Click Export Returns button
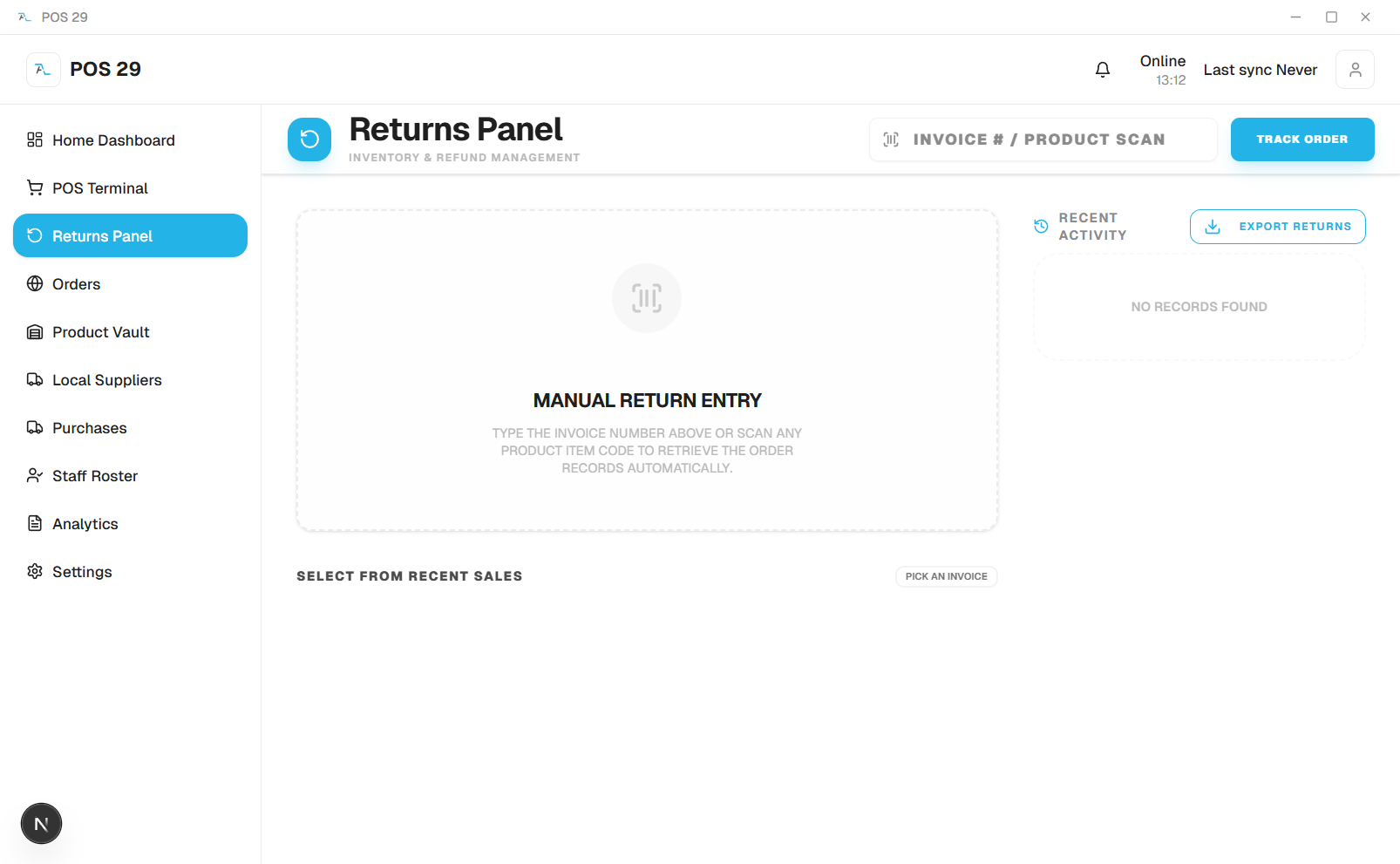This screenshot has height=864, width=1400. 1278,227
